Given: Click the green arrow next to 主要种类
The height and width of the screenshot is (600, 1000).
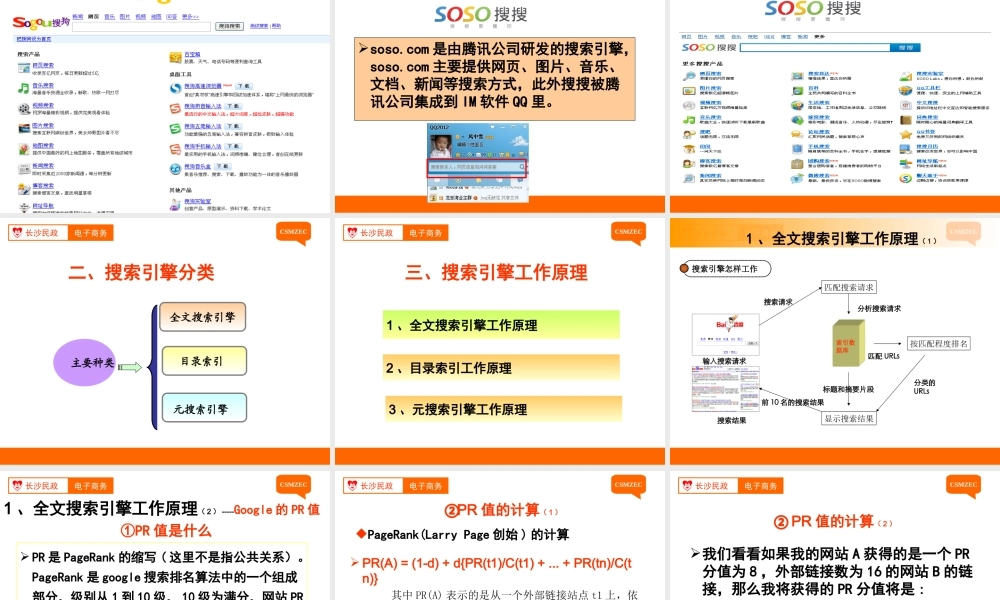Looking at the screenshot, I should pyautogui.click(x=131, y=367).
